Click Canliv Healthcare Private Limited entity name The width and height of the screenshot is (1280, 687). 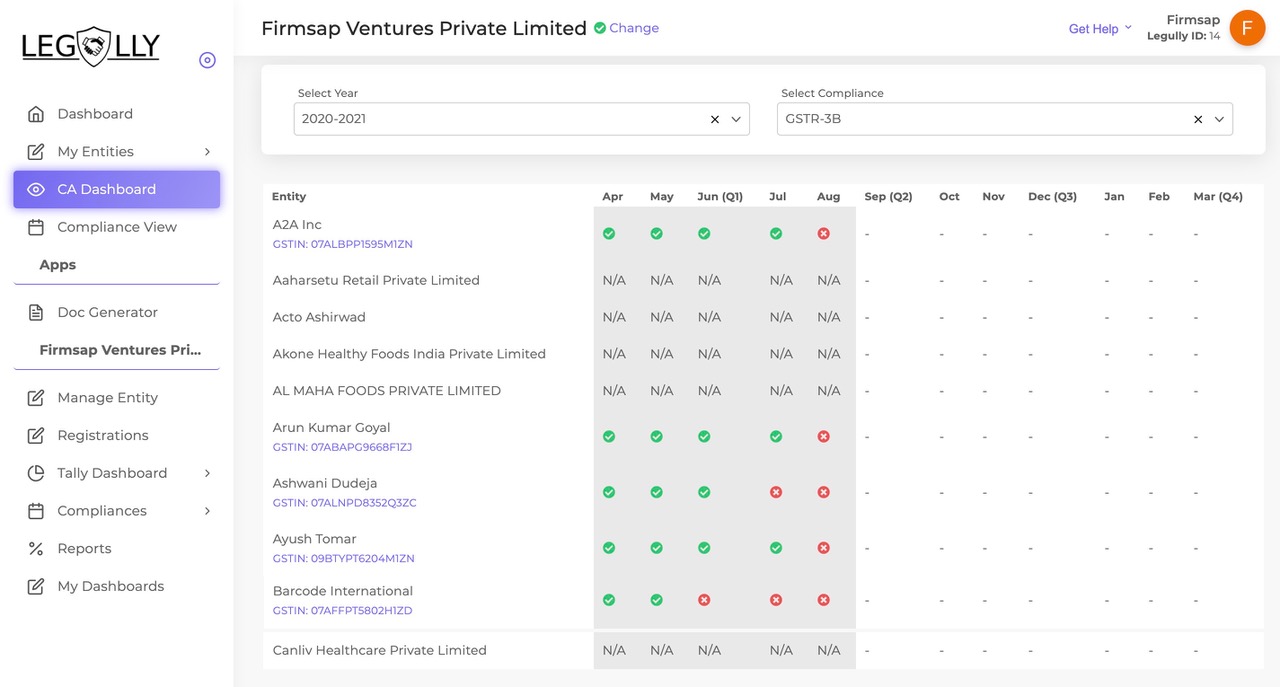point(379,651)
